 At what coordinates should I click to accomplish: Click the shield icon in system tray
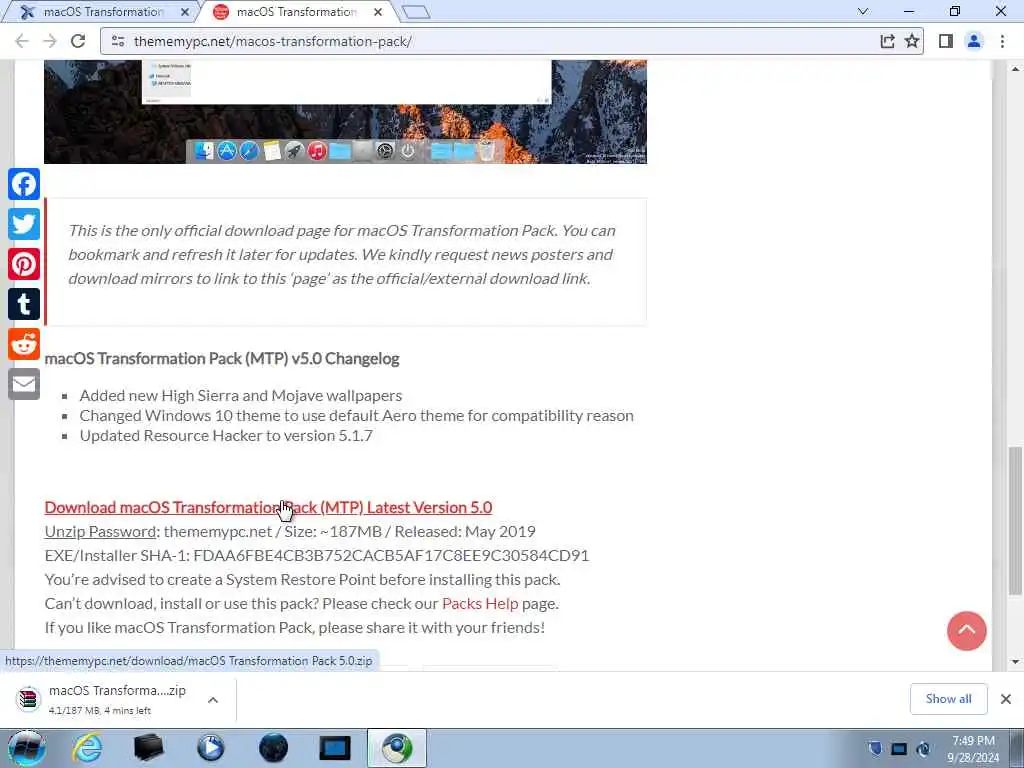[875, 748]
